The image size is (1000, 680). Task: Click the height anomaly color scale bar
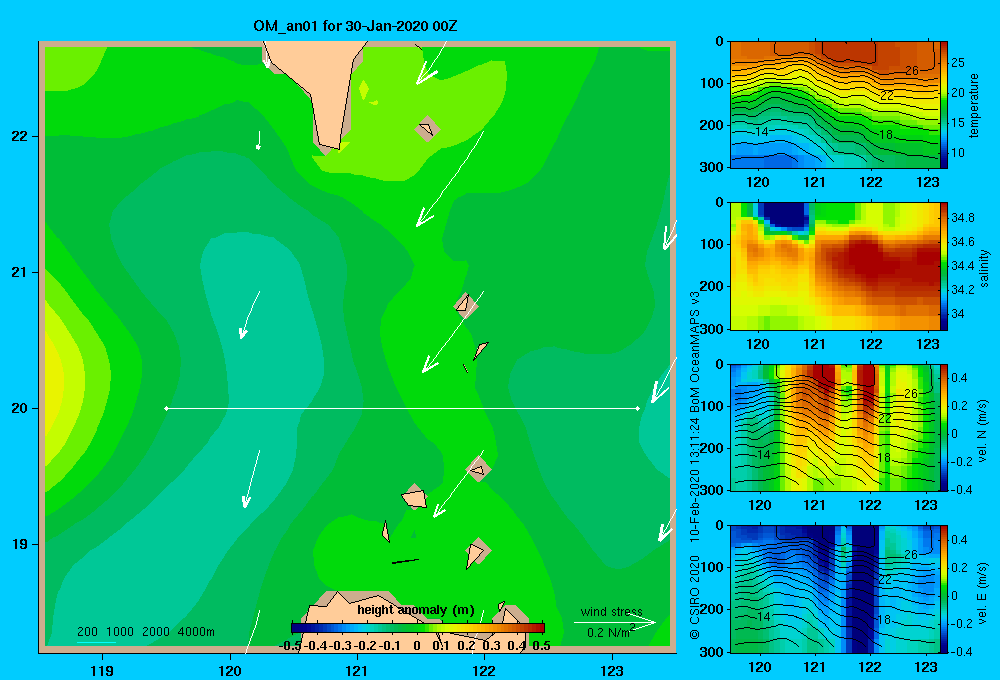coord(418,628)
